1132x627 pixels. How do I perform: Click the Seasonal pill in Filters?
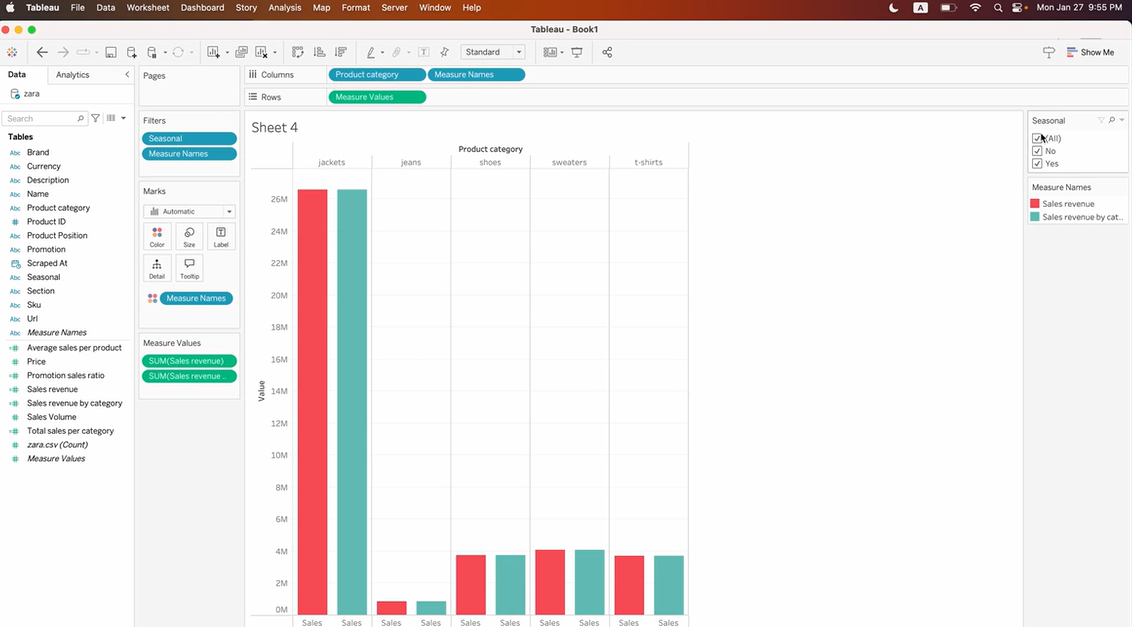189,139
